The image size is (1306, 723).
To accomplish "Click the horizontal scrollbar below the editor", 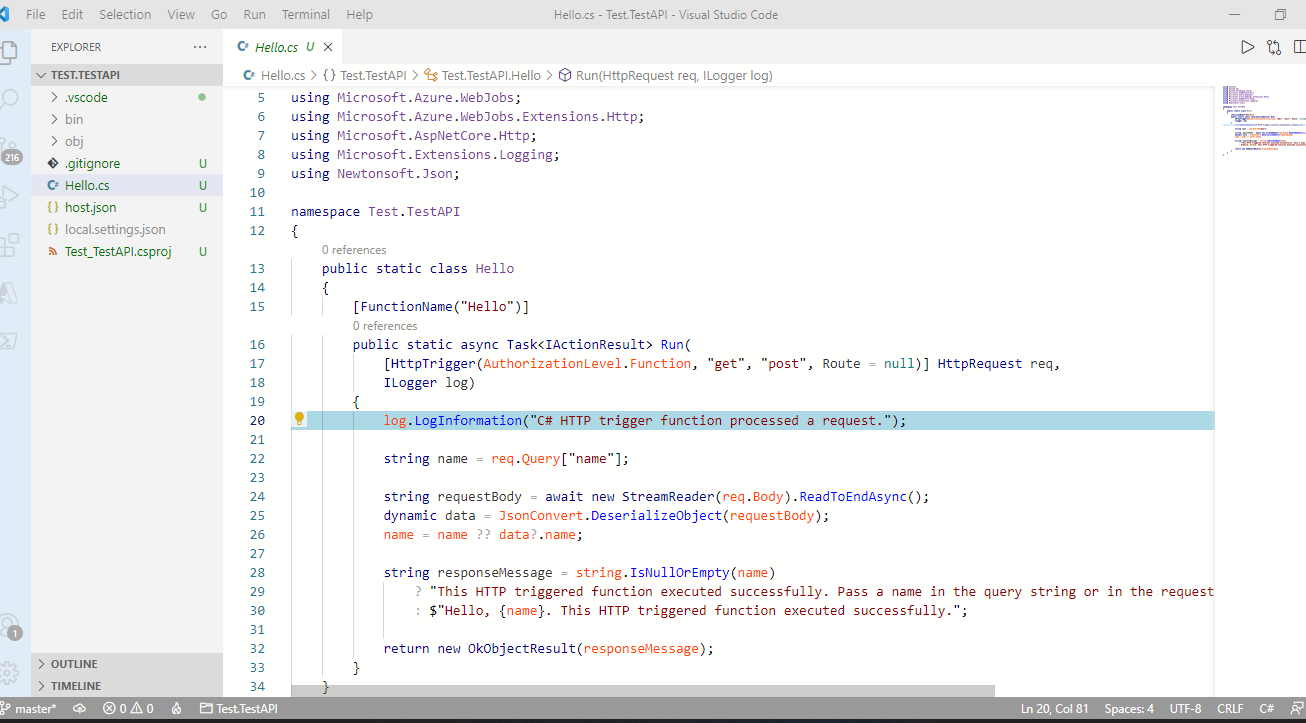I will tap(643, 691).
